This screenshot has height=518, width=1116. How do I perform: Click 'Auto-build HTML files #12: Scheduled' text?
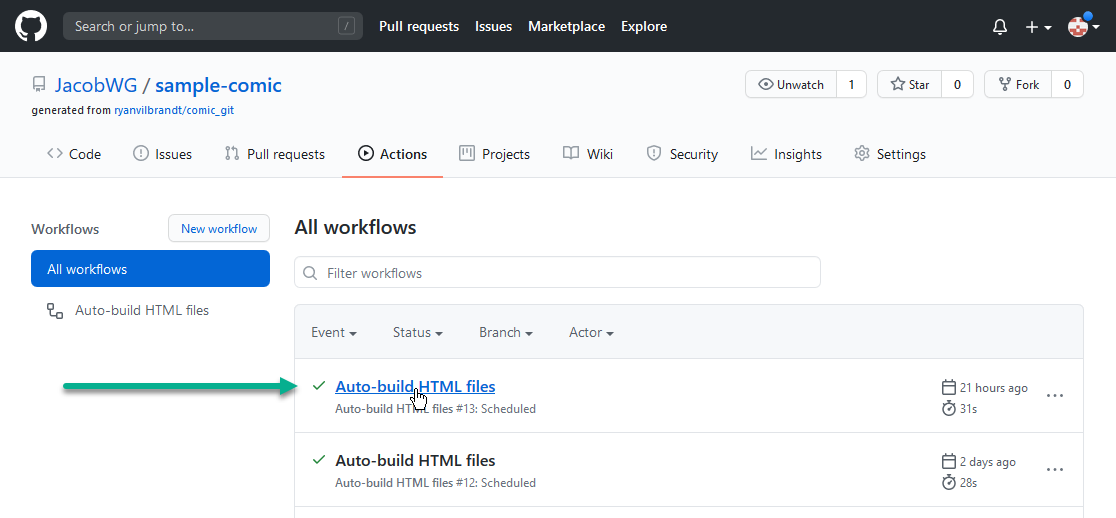click(436, 483)
